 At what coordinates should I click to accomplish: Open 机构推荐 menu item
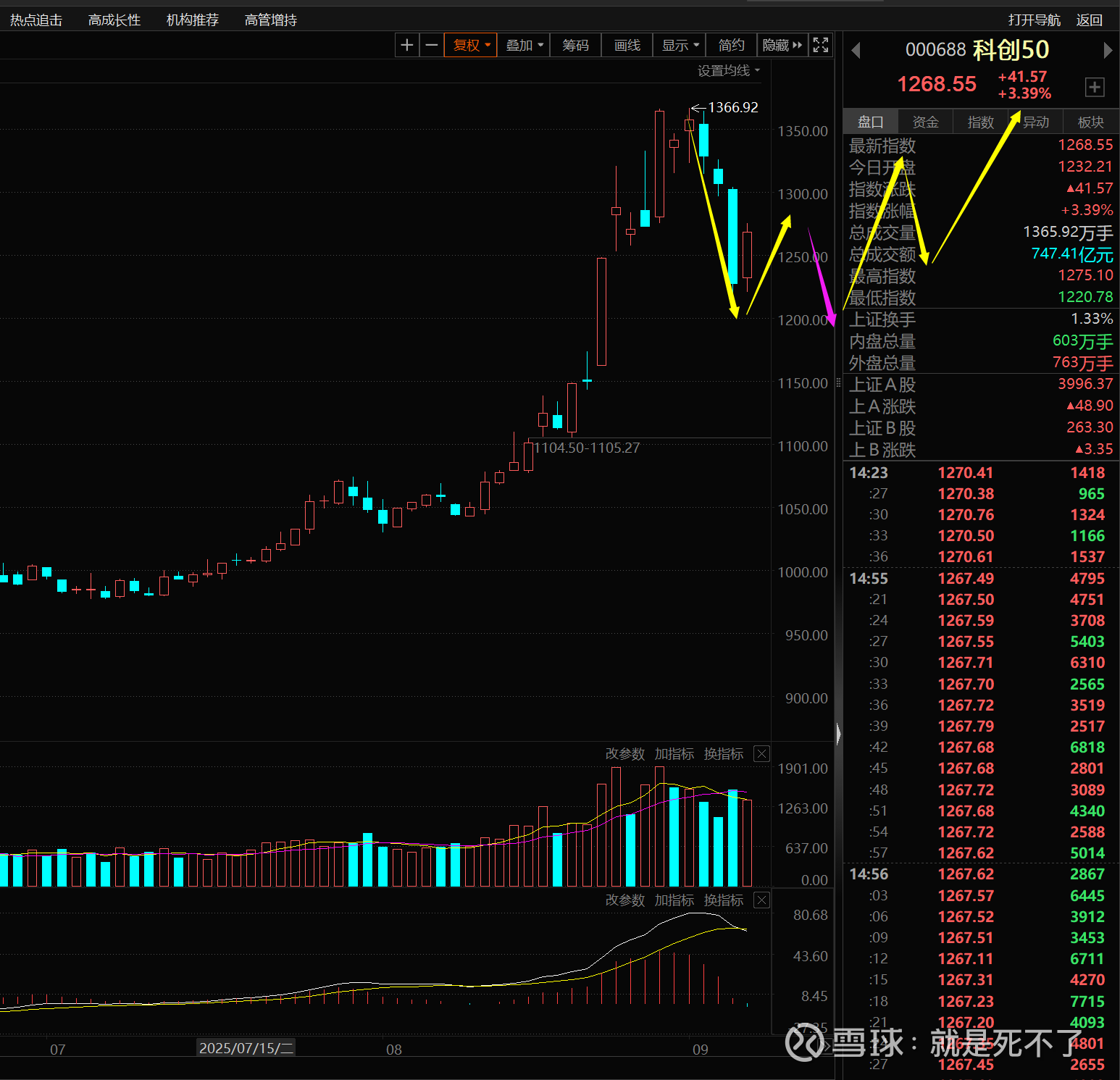[x=193, y=20]
